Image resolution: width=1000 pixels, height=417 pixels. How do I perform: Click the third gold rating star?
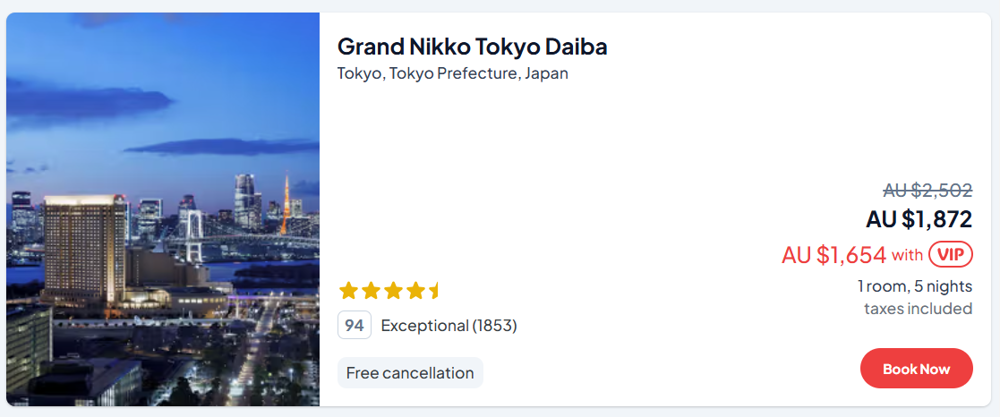393,291
